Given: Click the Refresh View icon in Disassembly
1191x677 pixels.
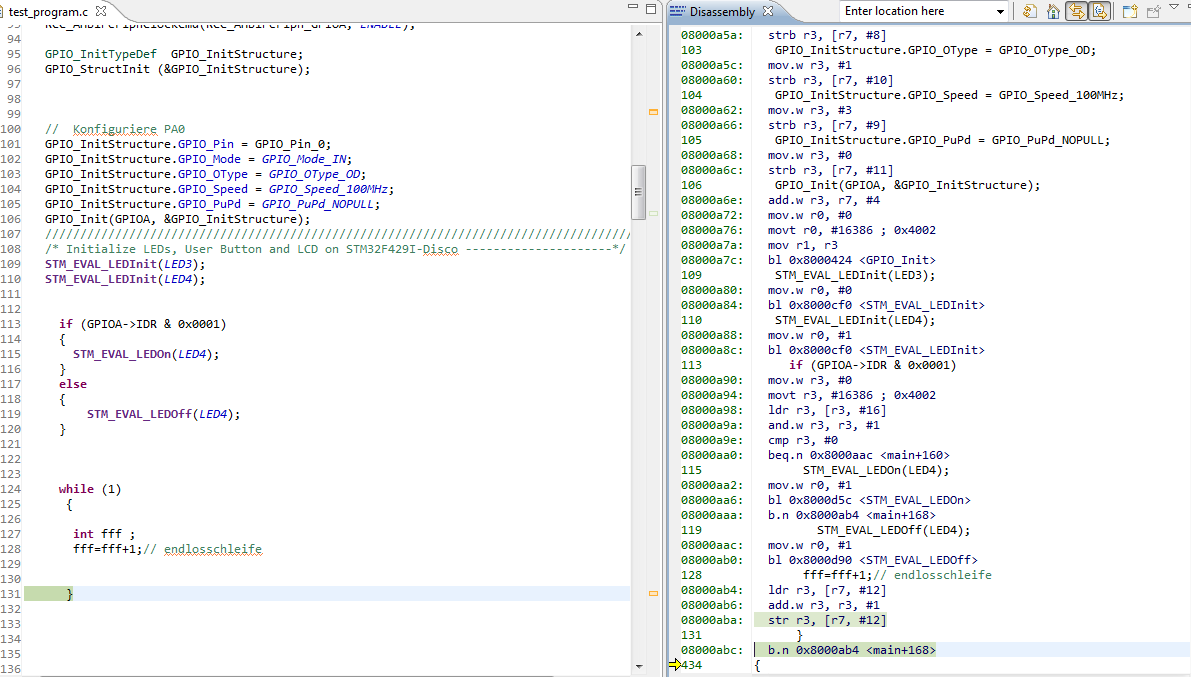Looking at the screenshot, I should tap(1029, 11).
